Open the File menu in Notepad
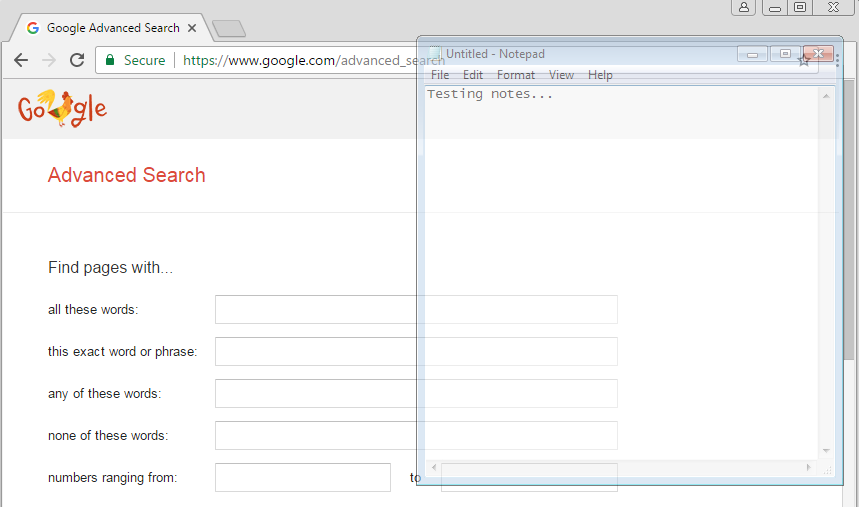 point(440,75)
